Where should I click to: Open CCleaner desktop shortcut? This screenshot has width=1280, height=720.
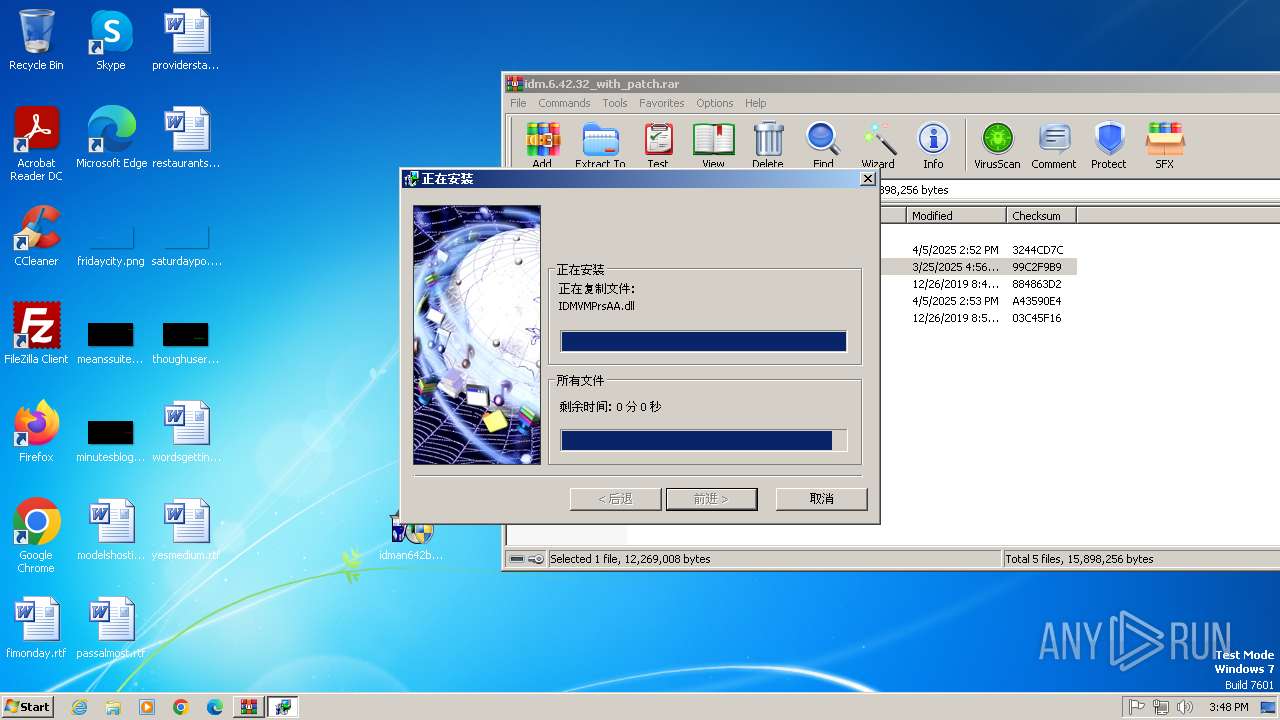click(x=36, y=236)
